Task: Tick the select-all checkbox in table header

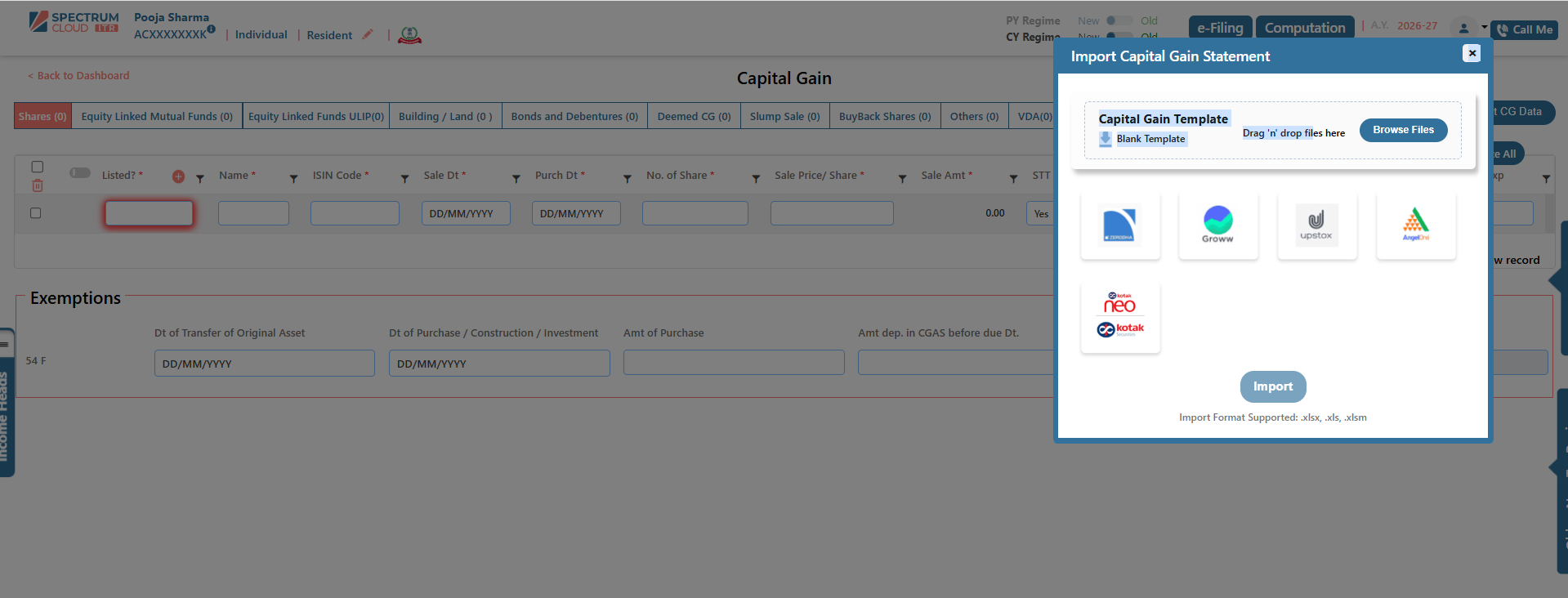Action: pyautogui.click(x=38, y=167)
